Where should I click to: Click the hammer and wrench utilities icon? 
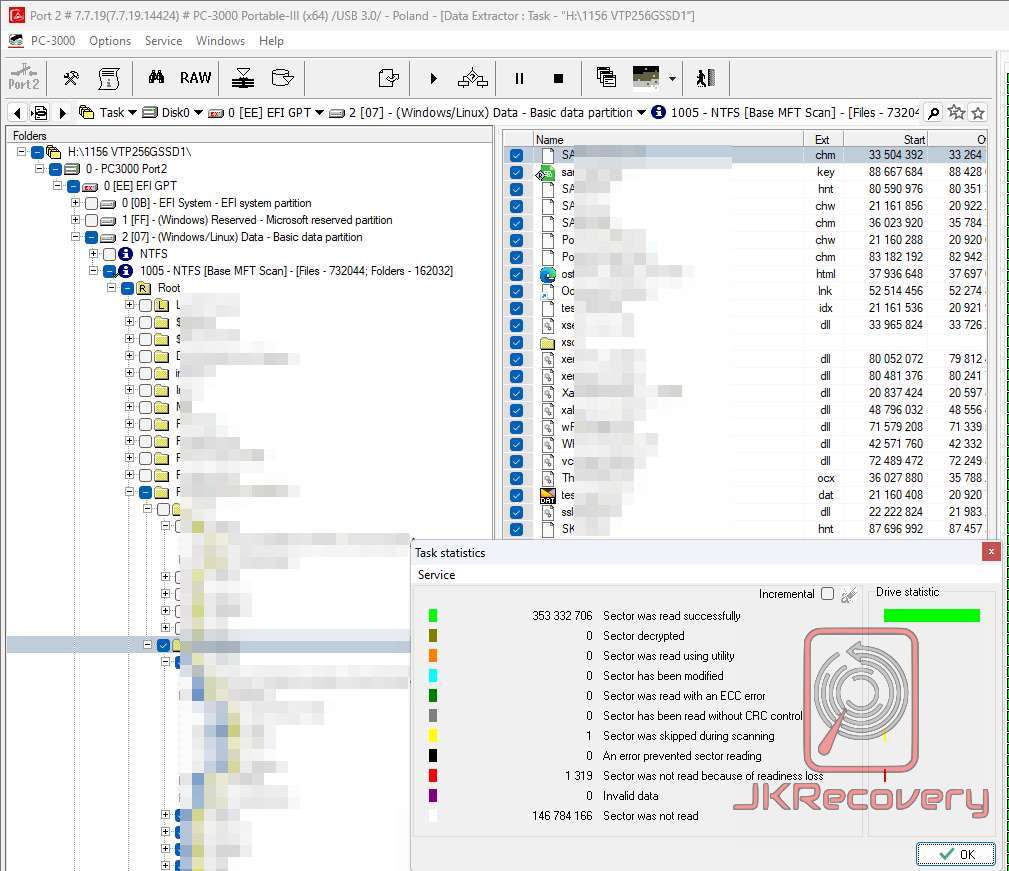pyautogui.click(x=71, y=78)
